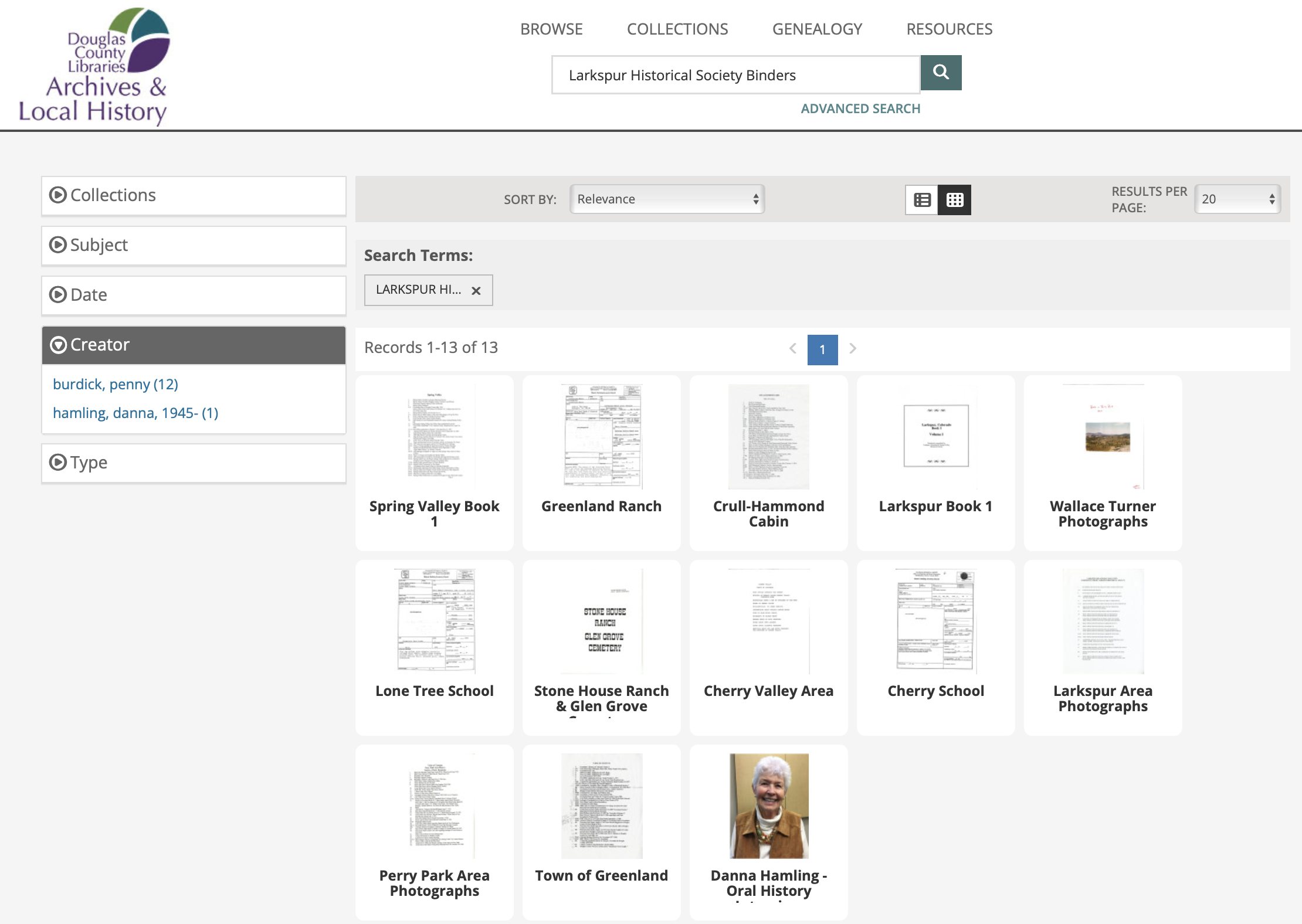Screen dimensions: 1302x924
Task: Open the Danna Hamling Oral History thumbnail
Action: point(769,806)
